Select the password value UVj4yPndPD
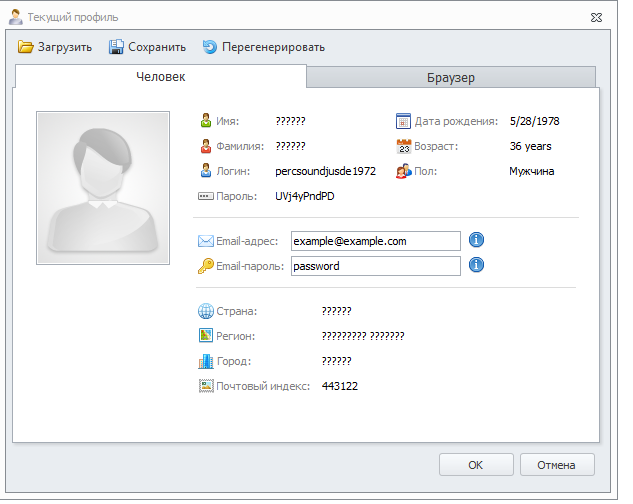 305,196
